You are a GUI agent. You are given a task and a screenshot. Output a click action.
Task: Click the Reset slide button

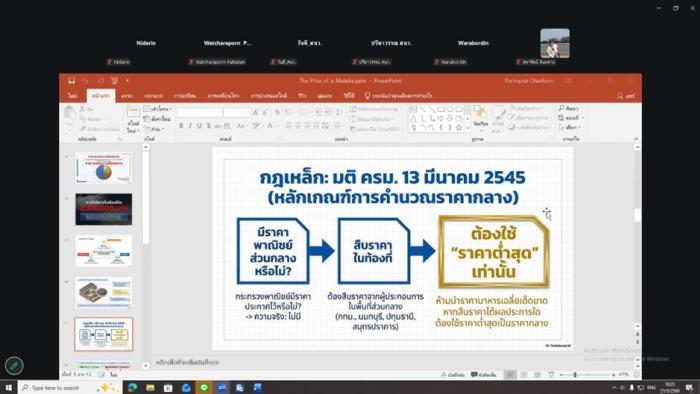point(157,119)
